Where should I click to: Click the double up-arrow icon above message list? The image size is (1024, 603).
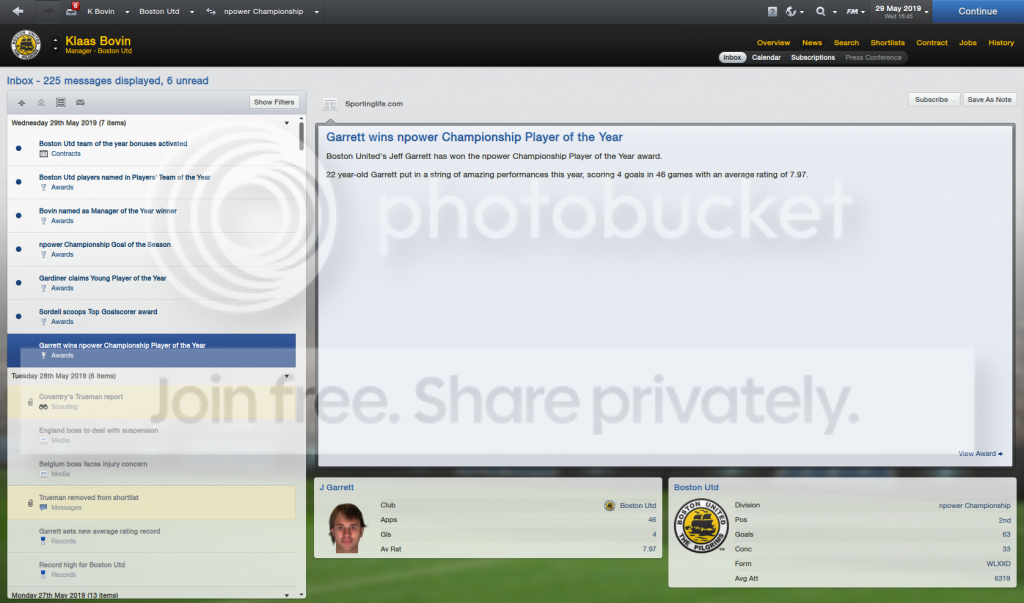click(x=41, y=103)
